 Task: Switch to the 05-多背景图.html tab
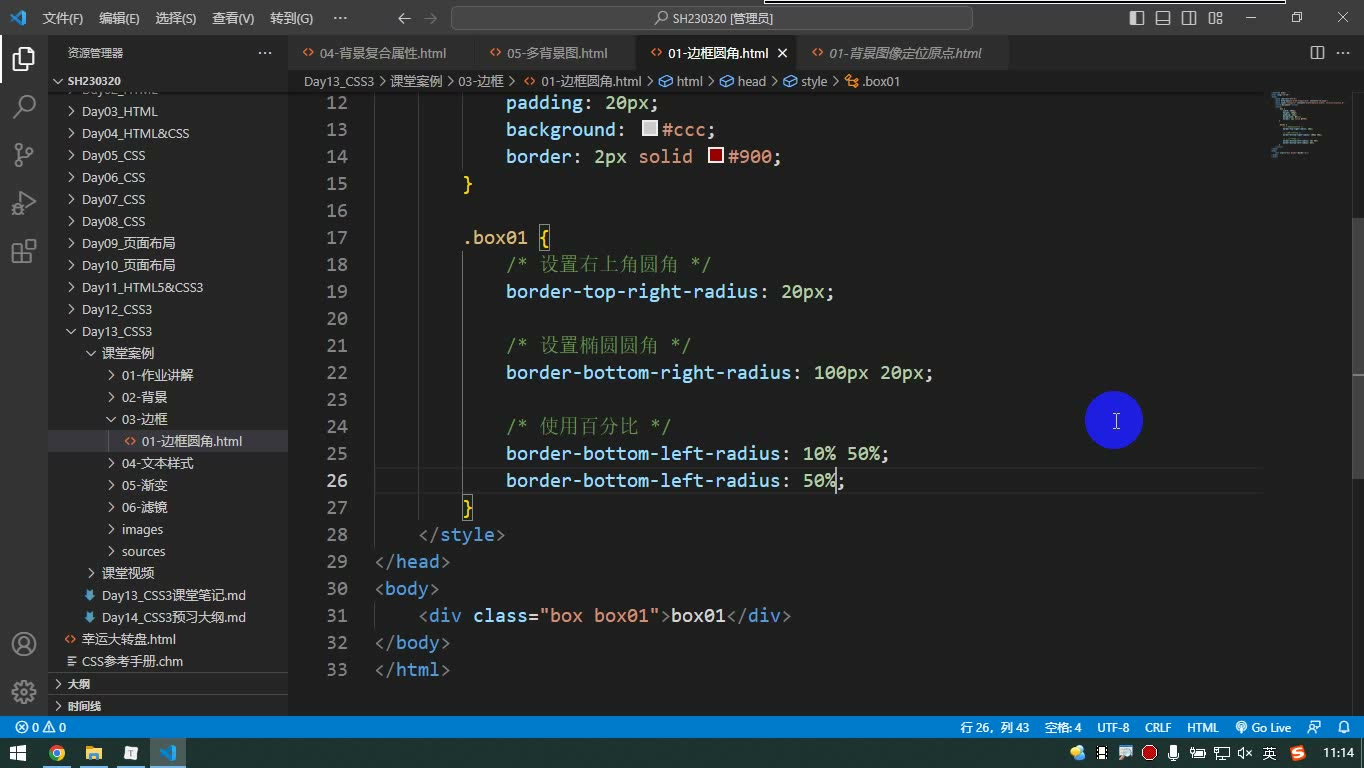coord(557,53)
